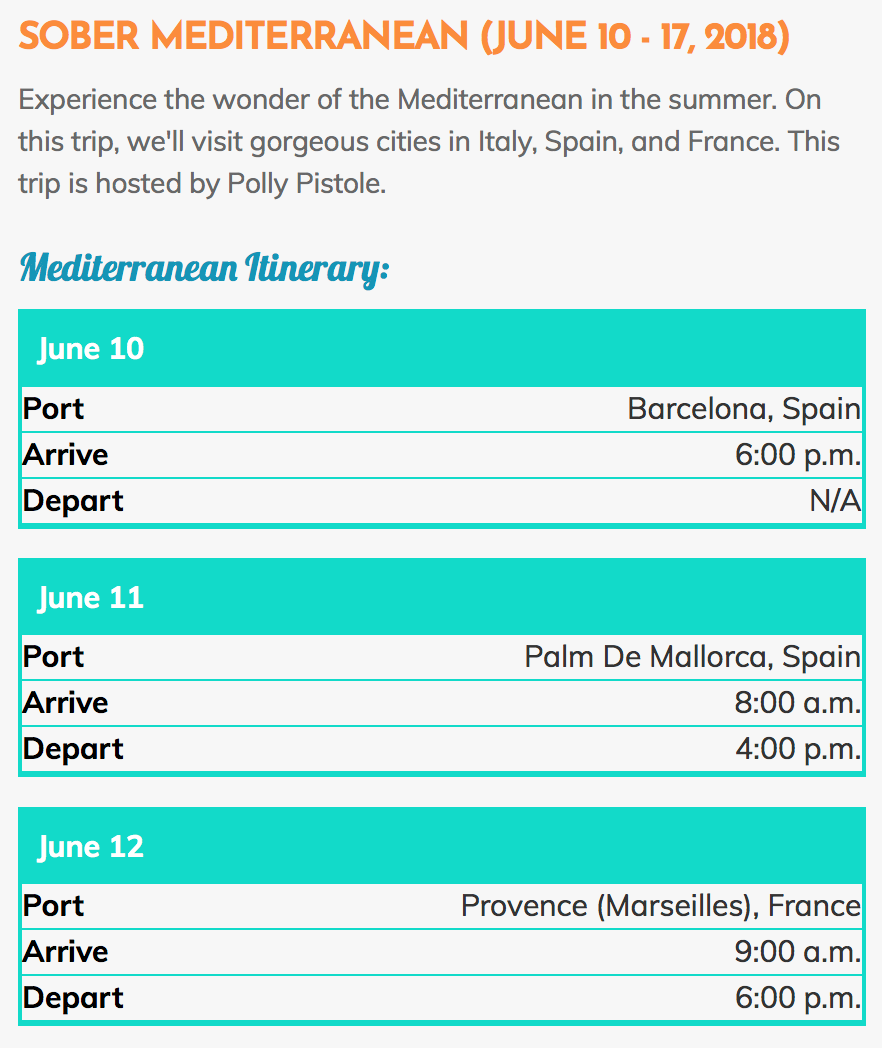Select the Barcelona, Spain port value
Screen dimensions: 882x1048
click(744, 409)
